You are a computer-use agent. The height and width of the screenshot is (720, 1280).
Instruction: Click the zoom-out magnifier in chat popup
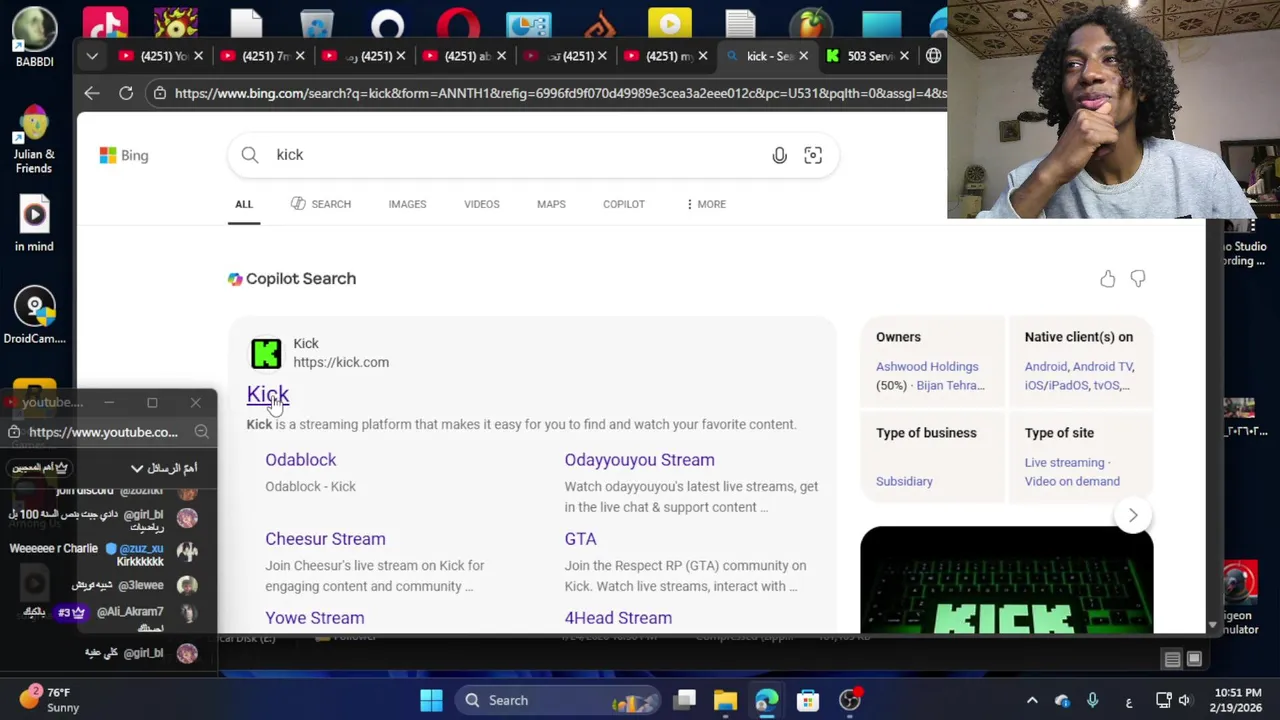[201, 432]
